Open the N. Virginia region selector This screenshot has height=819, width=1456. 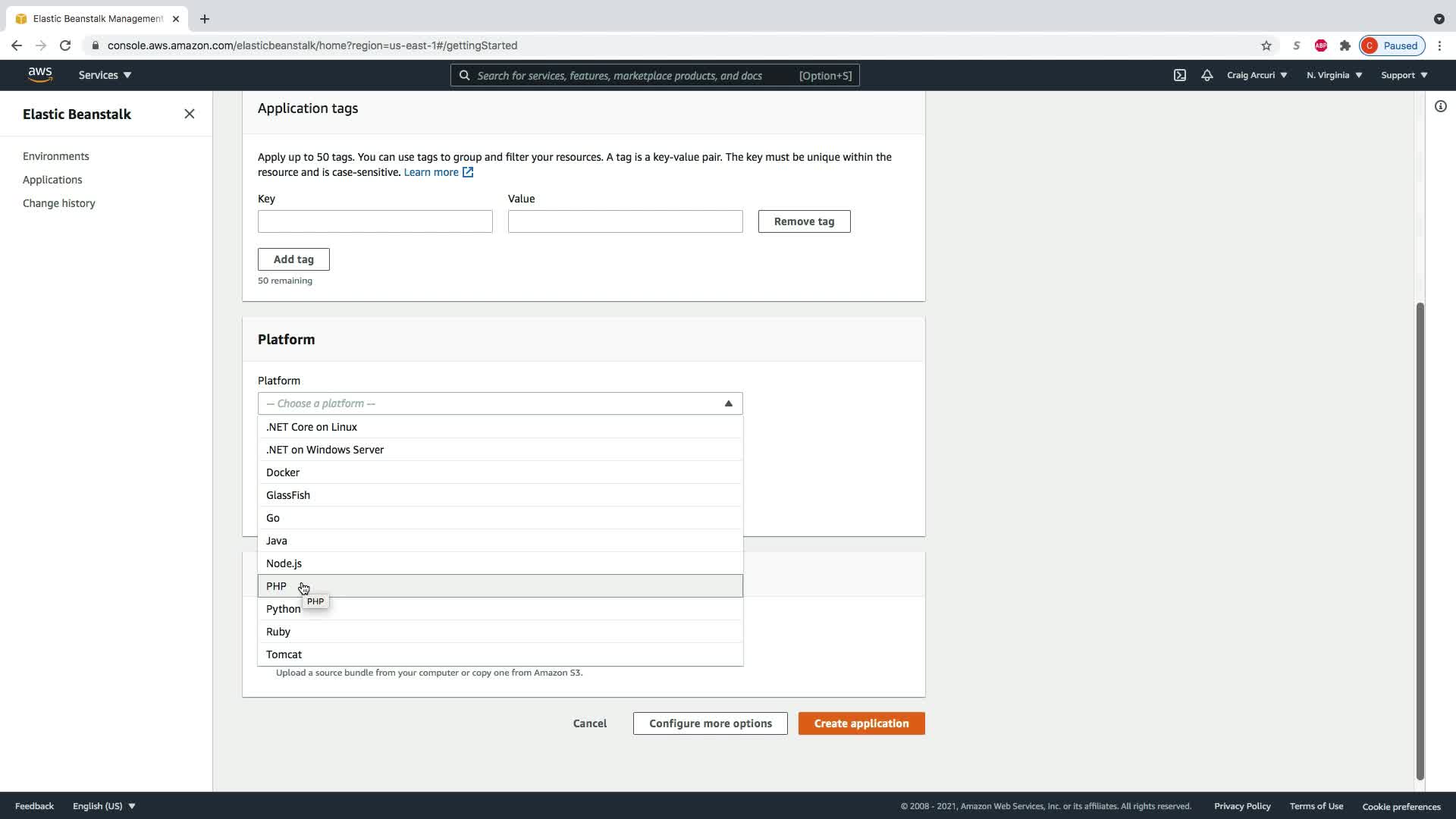1334,75
